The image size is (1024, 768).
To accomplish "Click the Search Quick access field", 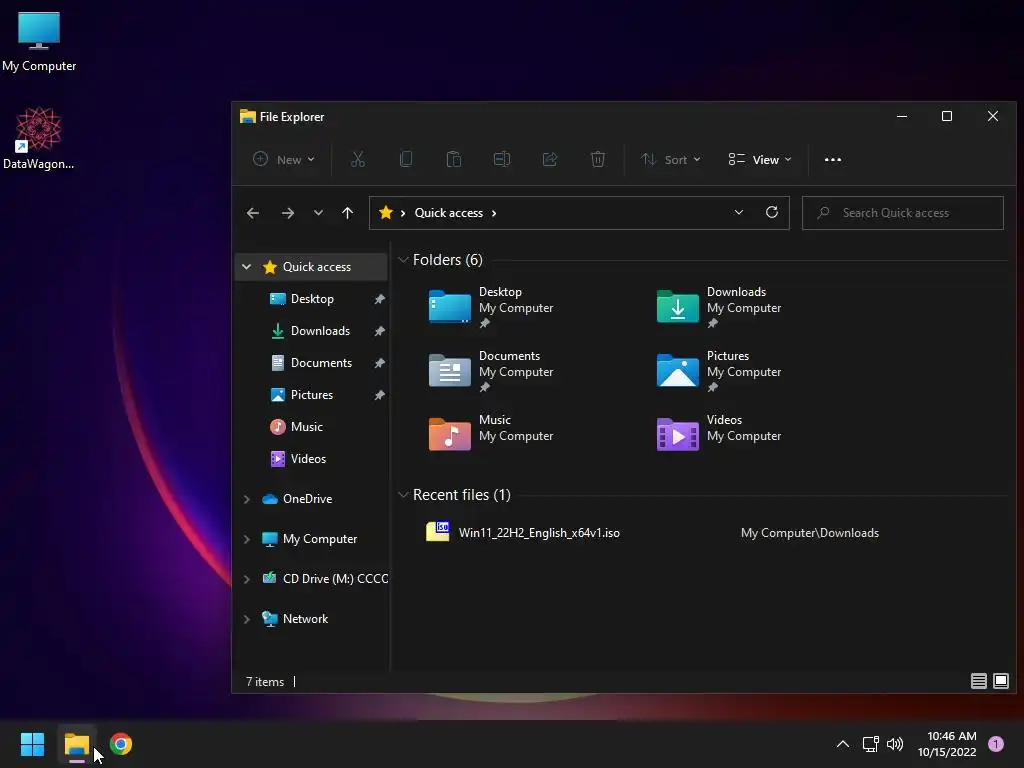I will tap(903, 213).
